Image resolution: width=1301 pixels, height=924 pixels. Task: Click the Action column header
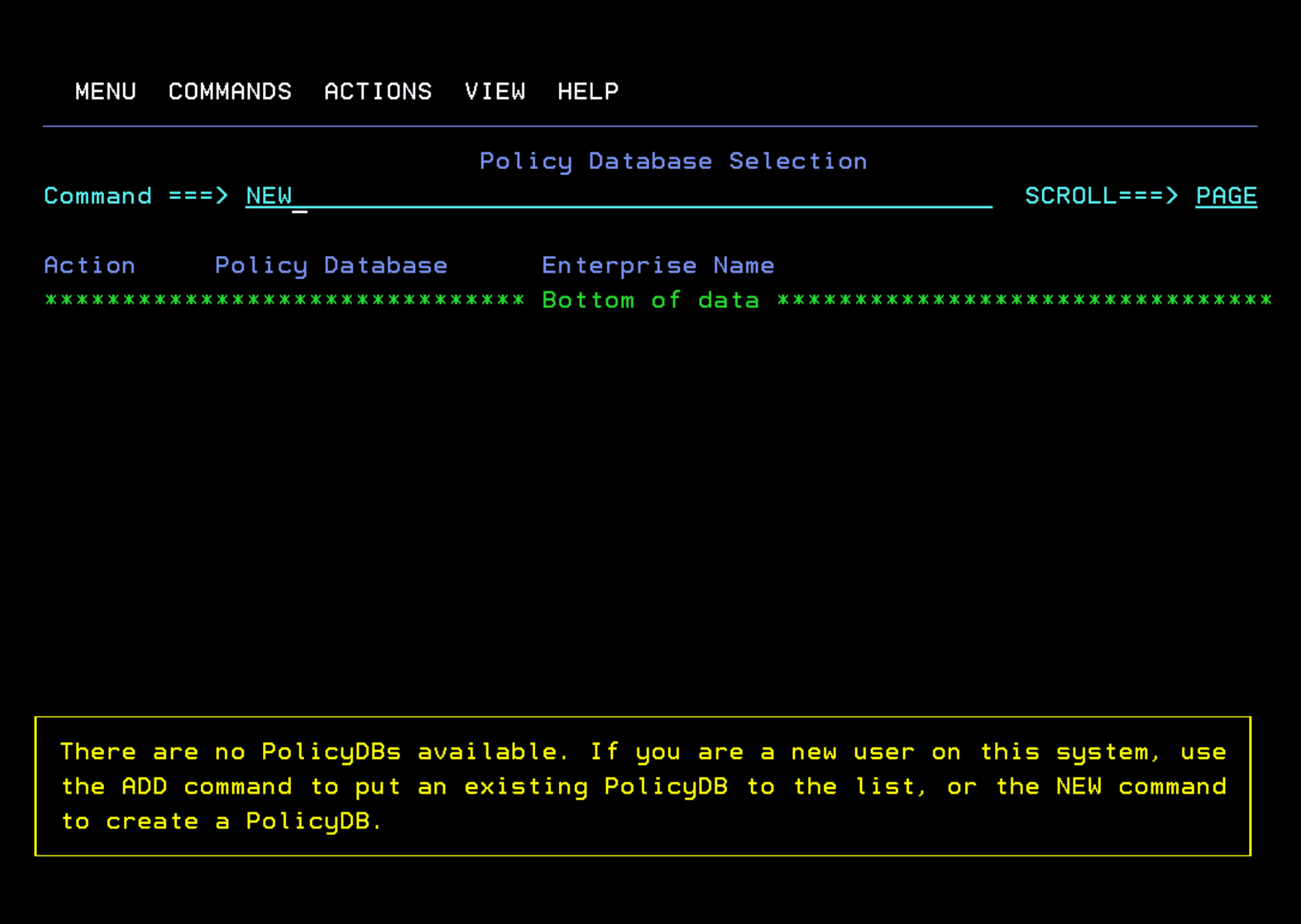pos(90,266)
